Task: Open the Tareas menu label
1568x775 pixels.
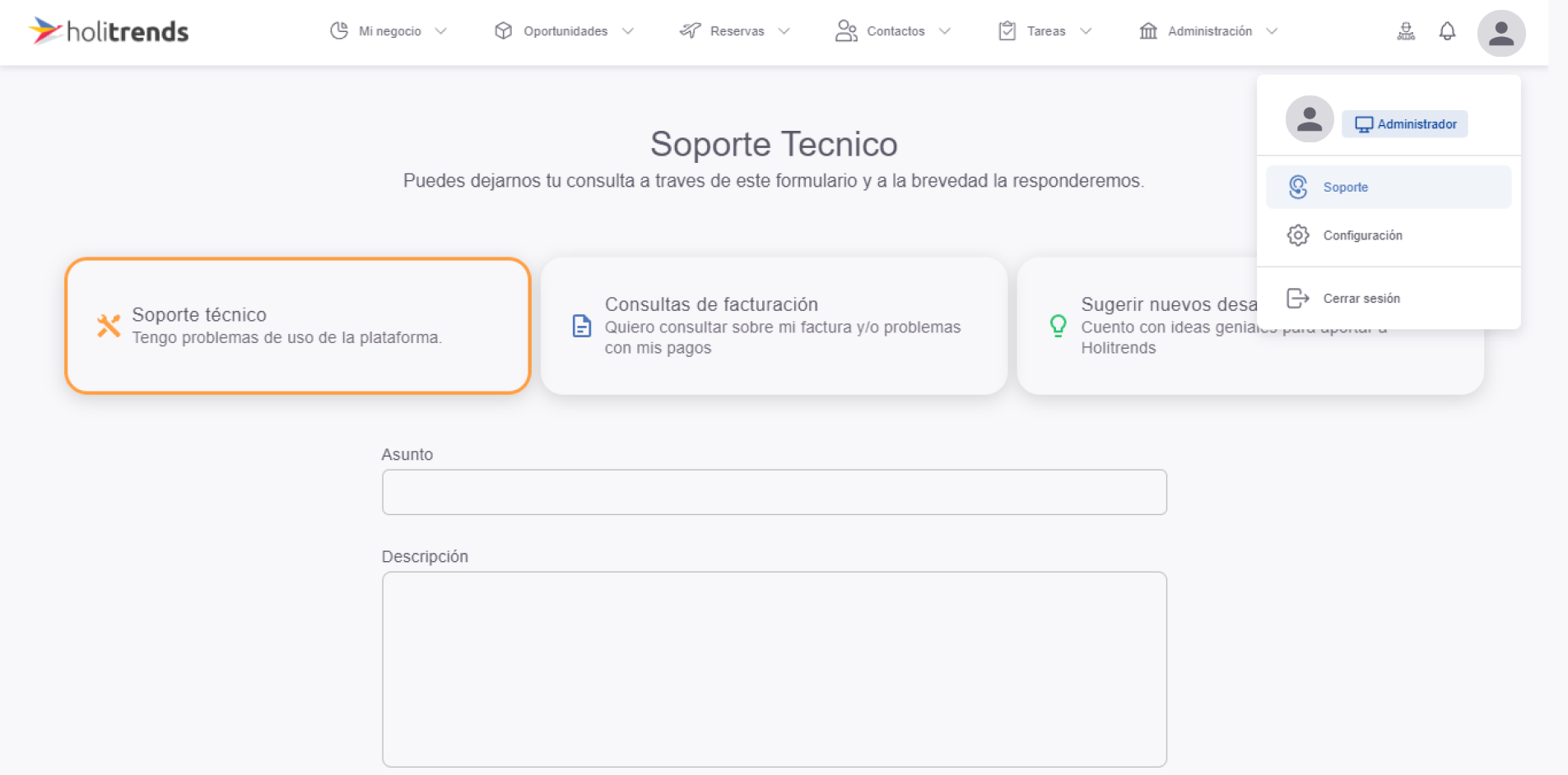Action: 1046,31
